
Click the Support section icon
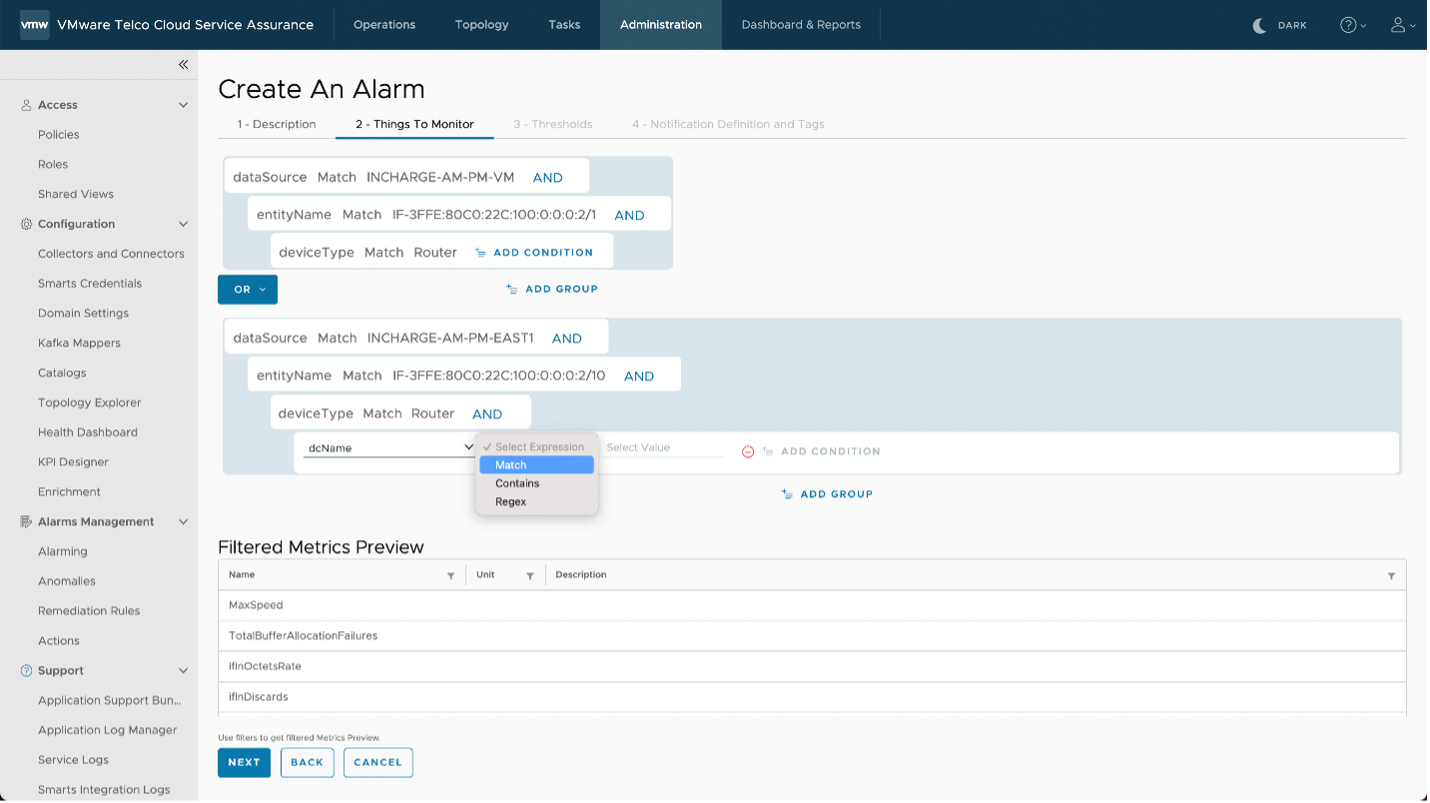click(26, 671)
